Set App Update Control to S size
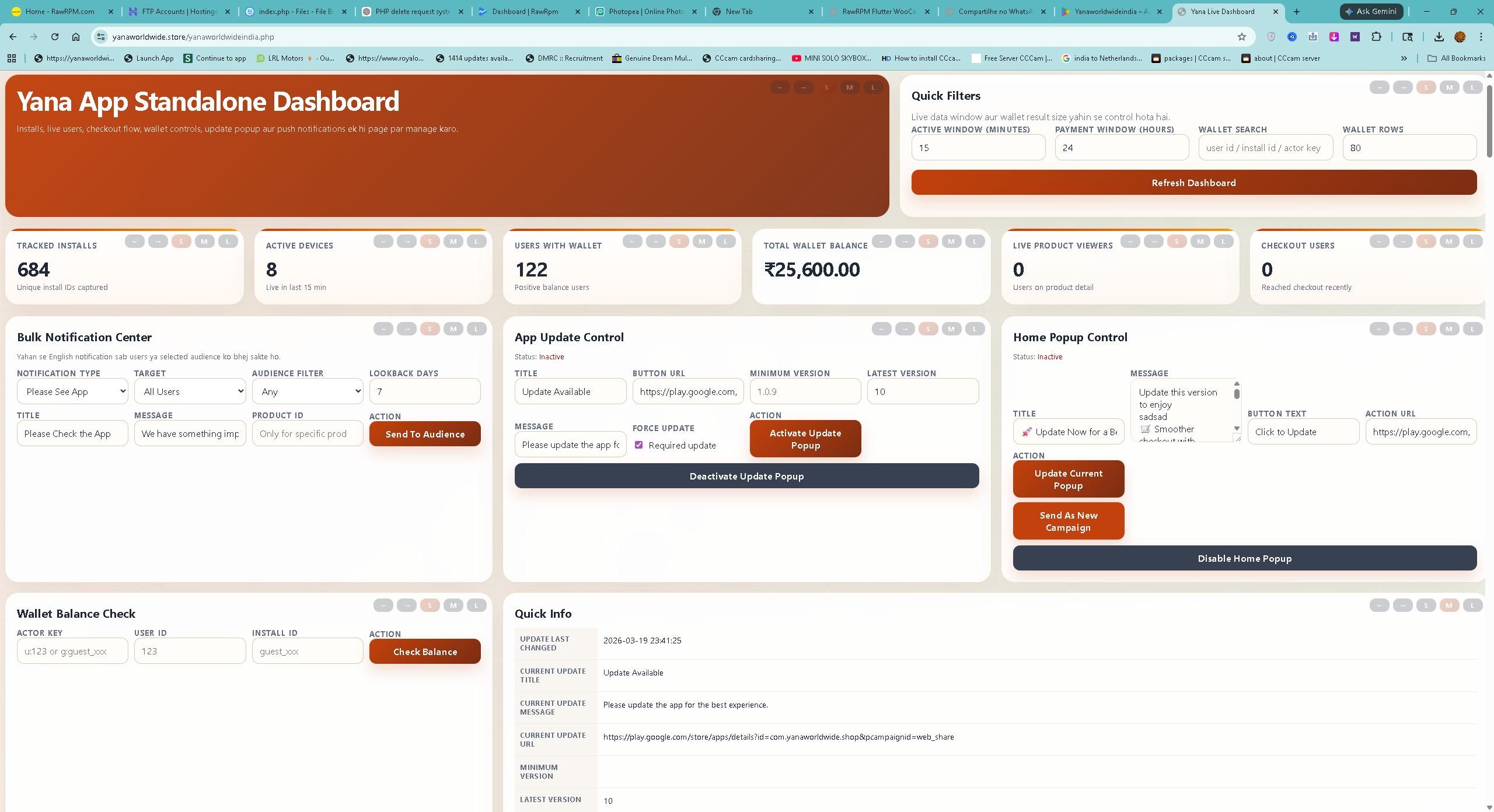The width and height of the screenshot is (1494, 812). pyautogui.click(x=928, y=329)
